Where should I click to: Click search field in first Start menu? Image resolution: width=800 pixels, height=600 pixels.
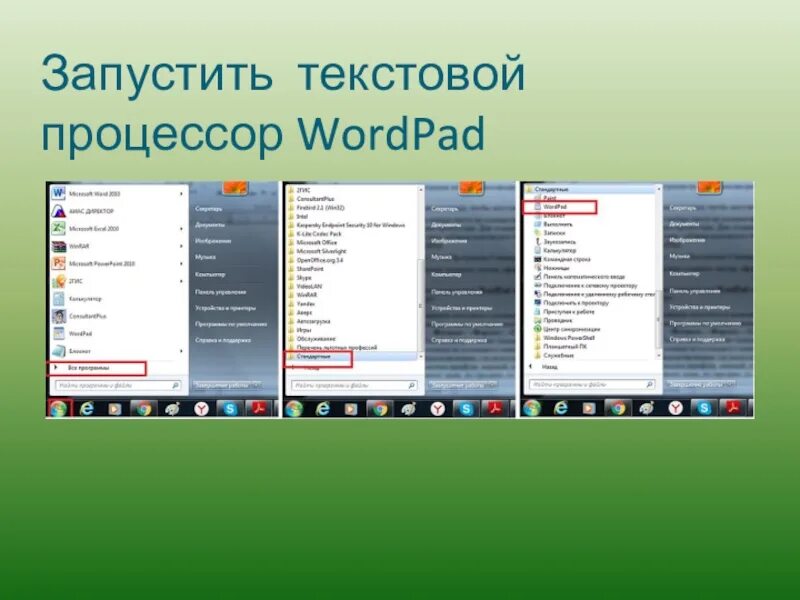point(118,386)
